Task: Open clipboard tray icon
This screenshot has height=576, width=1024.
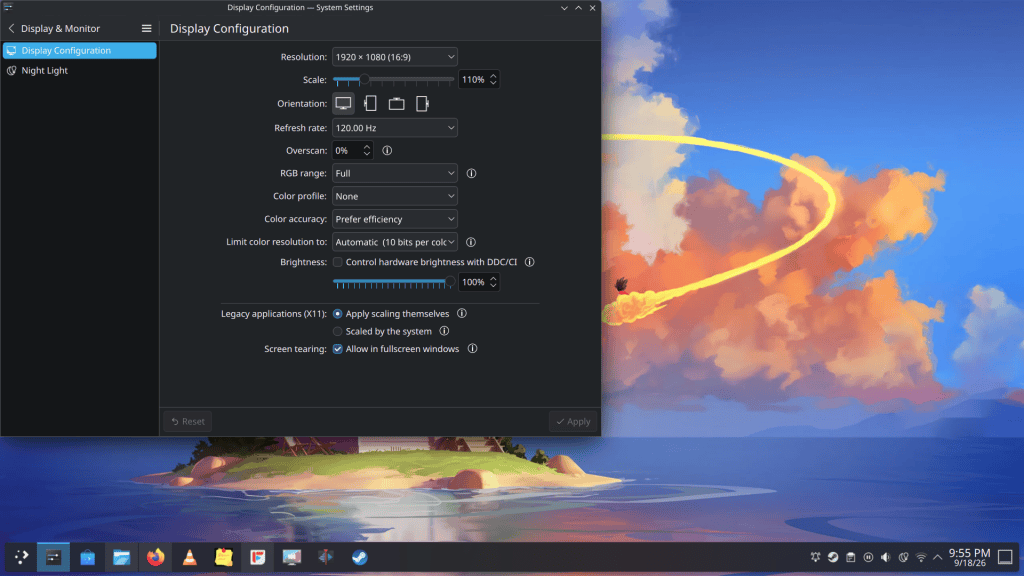Action: pyautogui.click(x=850, y=557)
